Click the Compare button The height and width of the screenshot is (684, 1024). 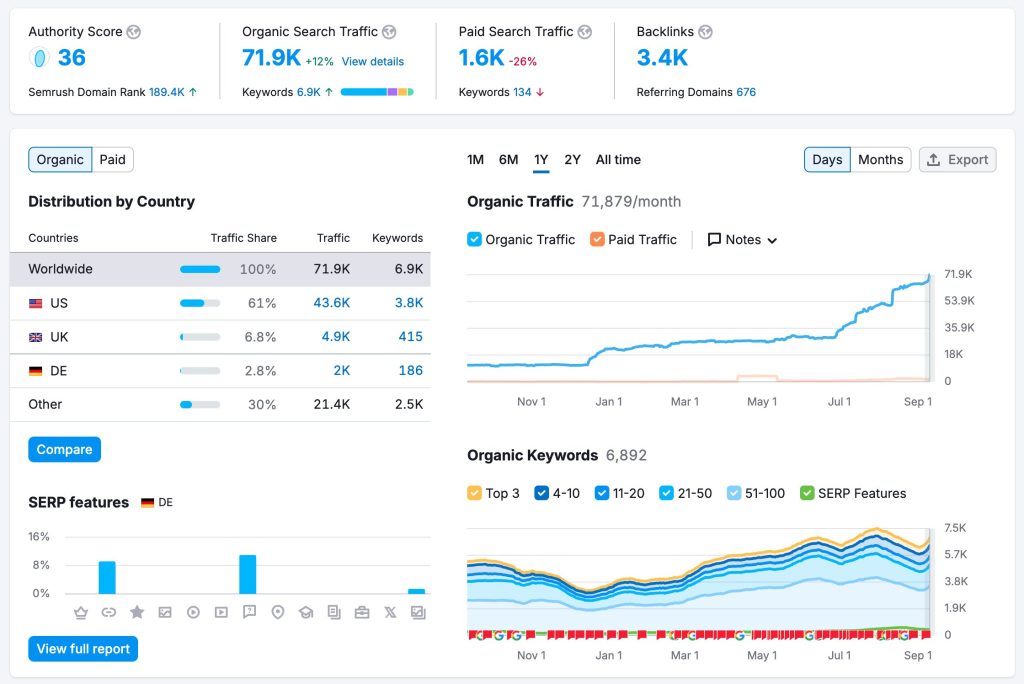pyautogui.click(x=64, y=450)
